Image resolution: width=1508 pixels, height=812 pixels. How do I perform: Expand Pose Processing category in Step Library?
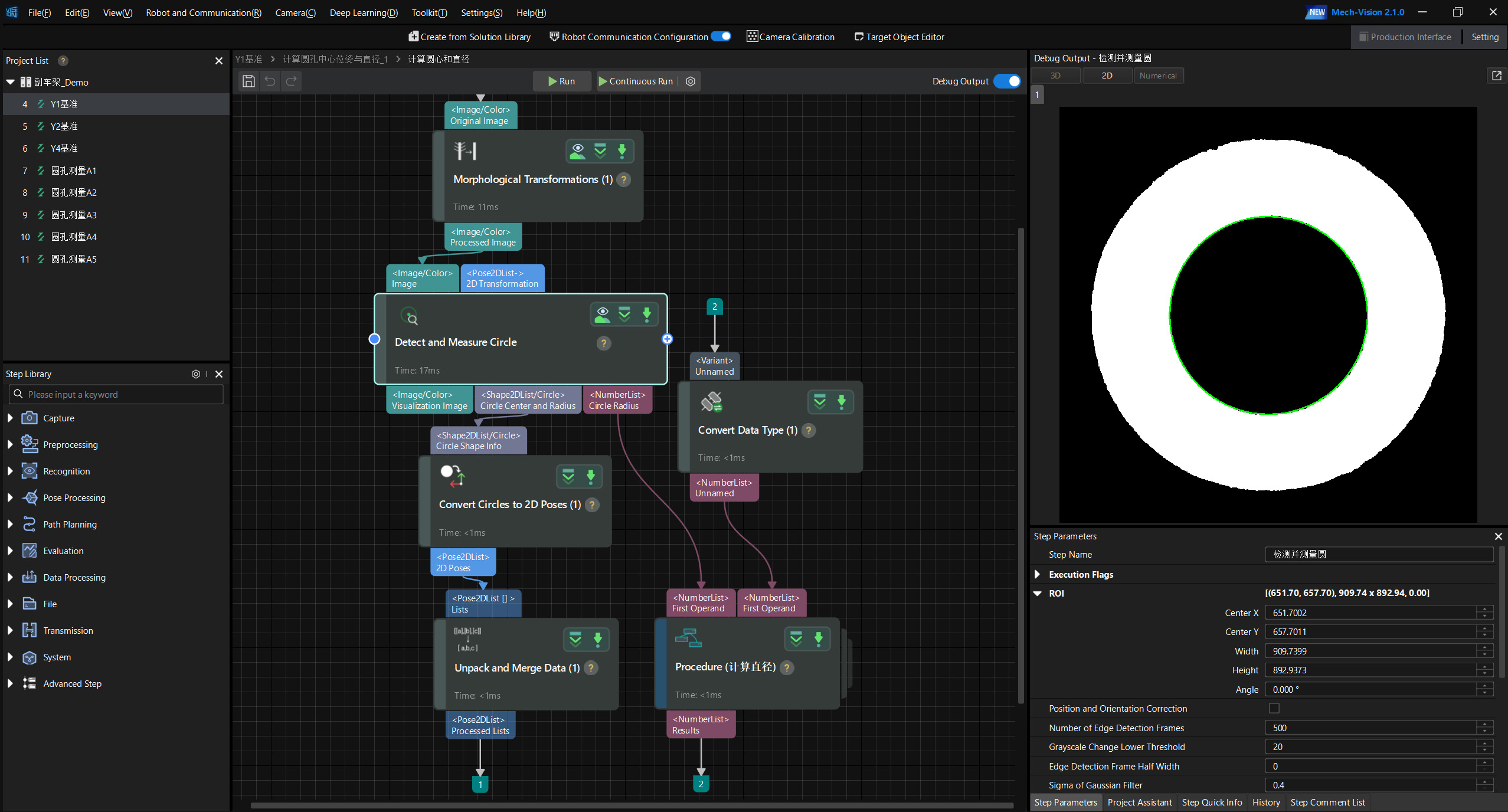(10, 497)
